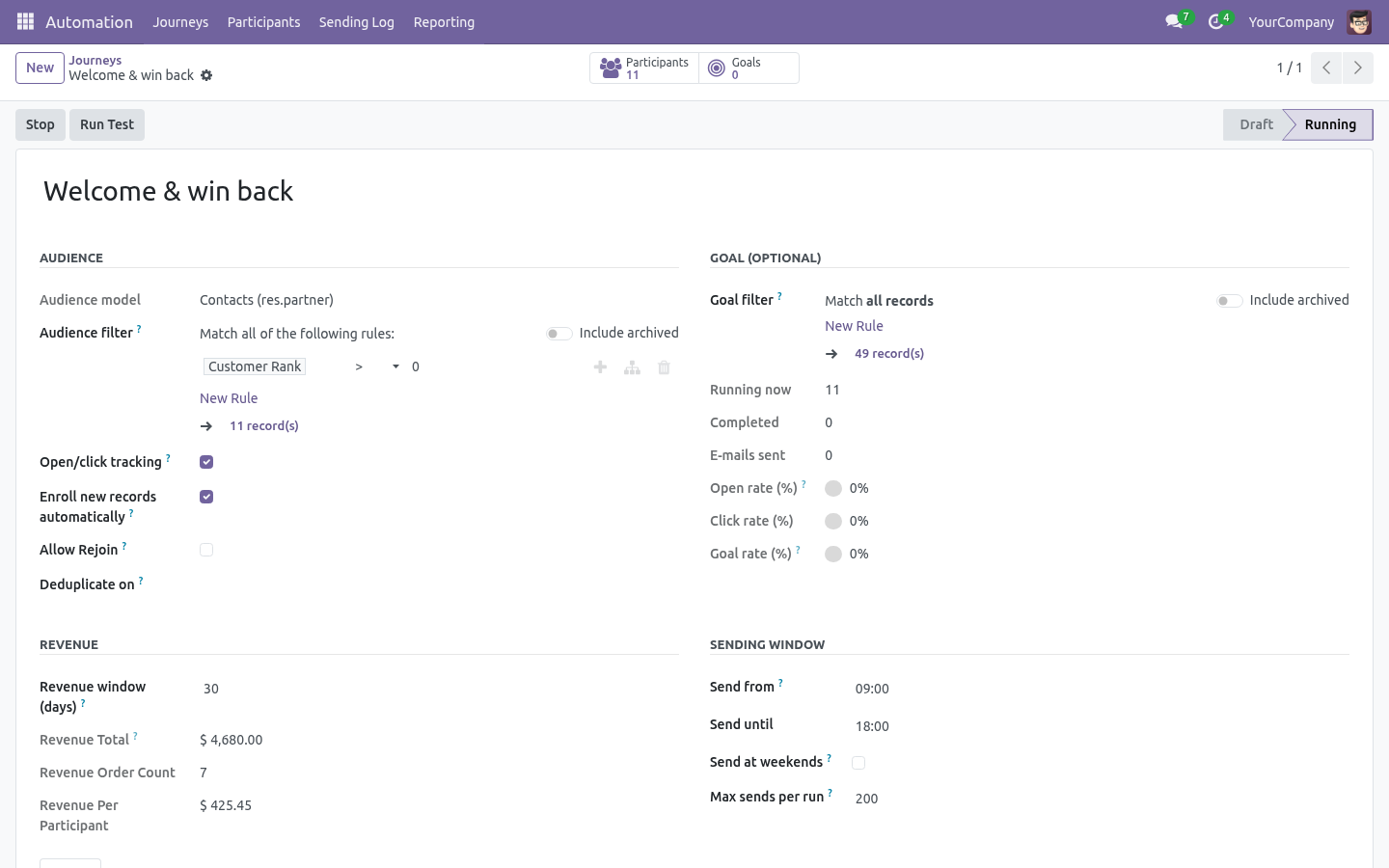The height and width of the screenshot is (868, 1389).
Task: Click the Journeys breadcrumb link
Action: 95,60
